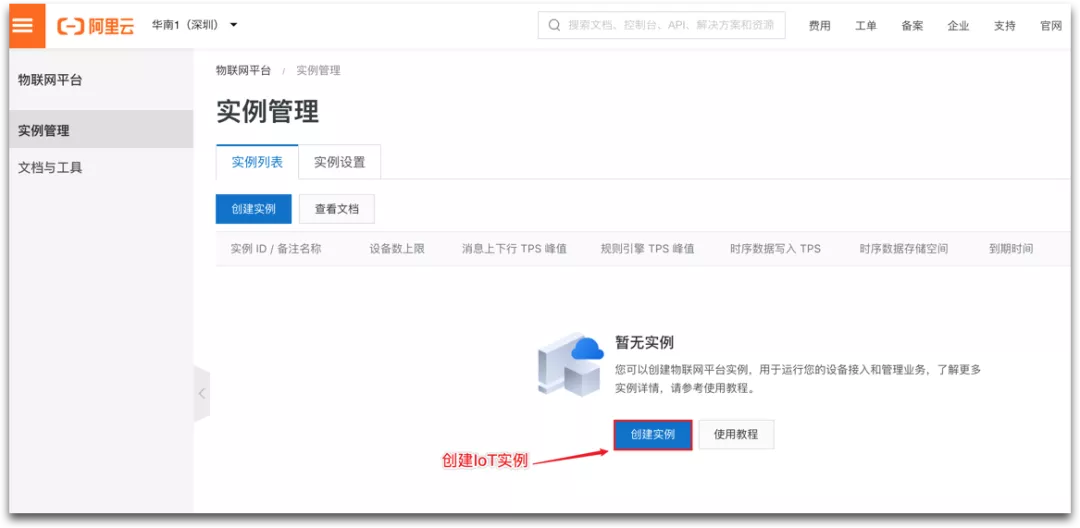Click the 时序数据写入 TPS column header
The width and height of the screenshot is (1080, 528).
click(776, 249)
